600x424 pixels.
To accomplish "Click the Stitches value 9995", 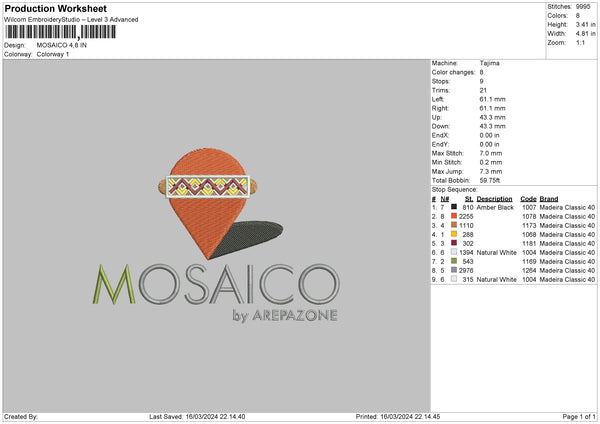I will click(583, 7).
